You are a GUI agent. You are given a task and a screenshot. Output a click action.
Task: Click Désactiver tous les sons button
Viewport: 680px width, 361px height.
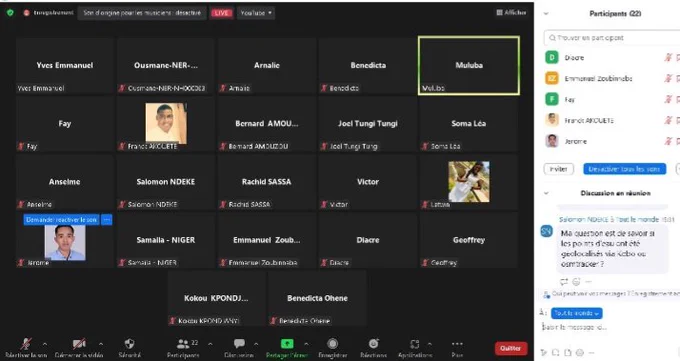624,169
